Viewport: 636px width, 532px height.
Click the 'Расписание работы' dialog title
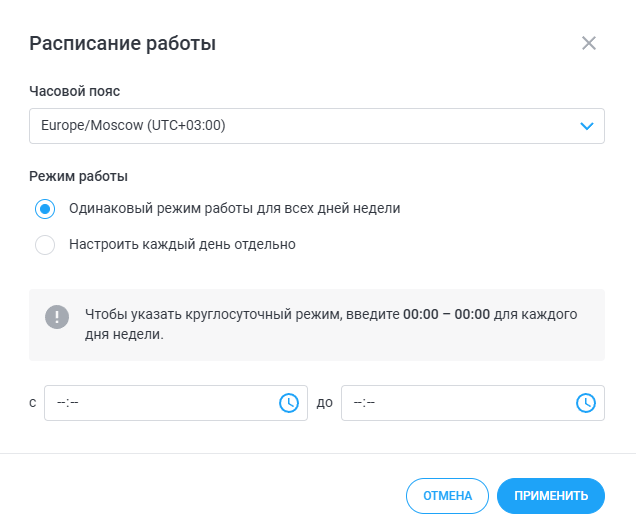[x=123, y=43]
